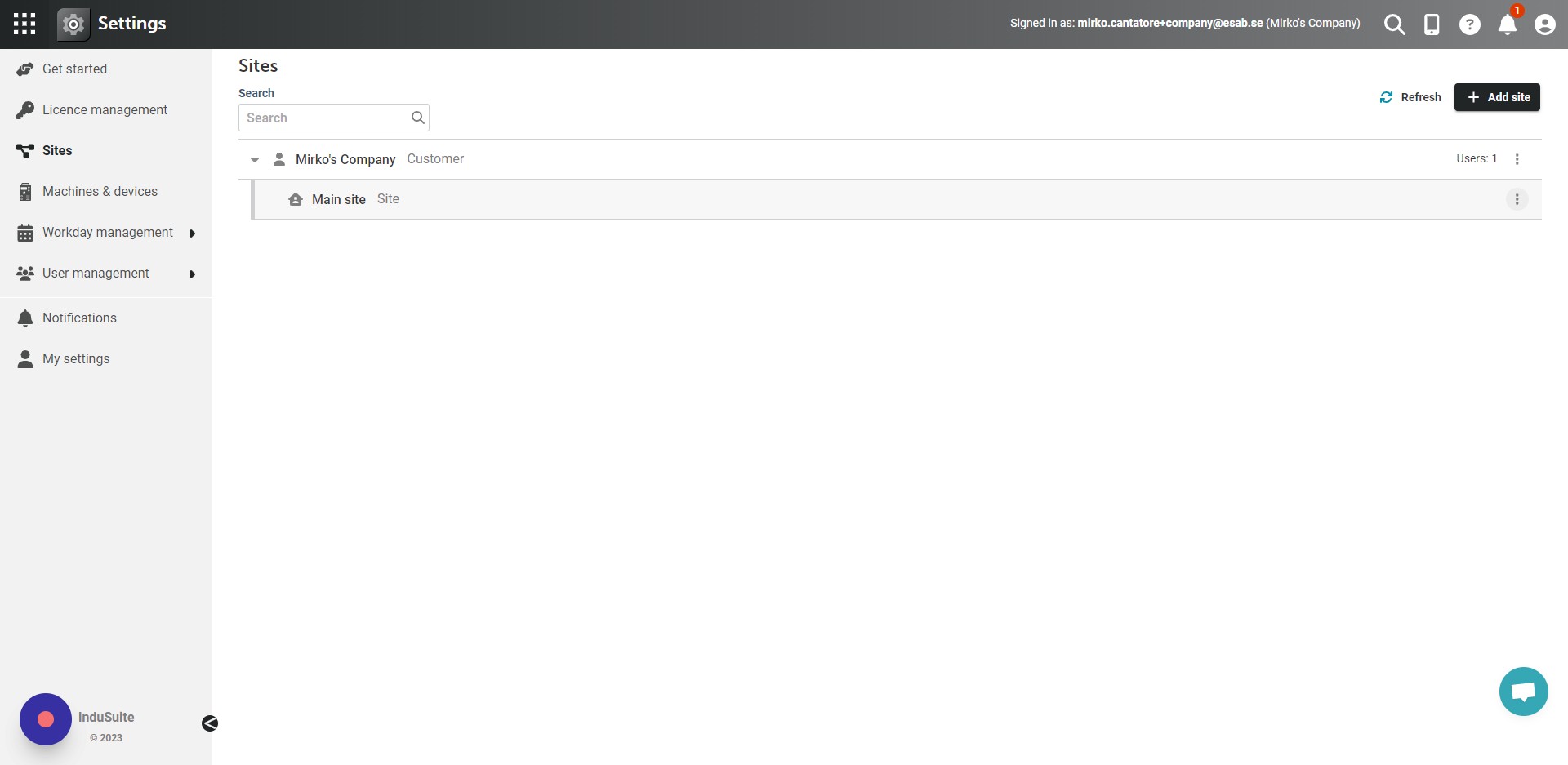Select Mirko's Company name
The width and height of the screenshot is (1568, 765).
pyautogui.click(x=345, y=159)
